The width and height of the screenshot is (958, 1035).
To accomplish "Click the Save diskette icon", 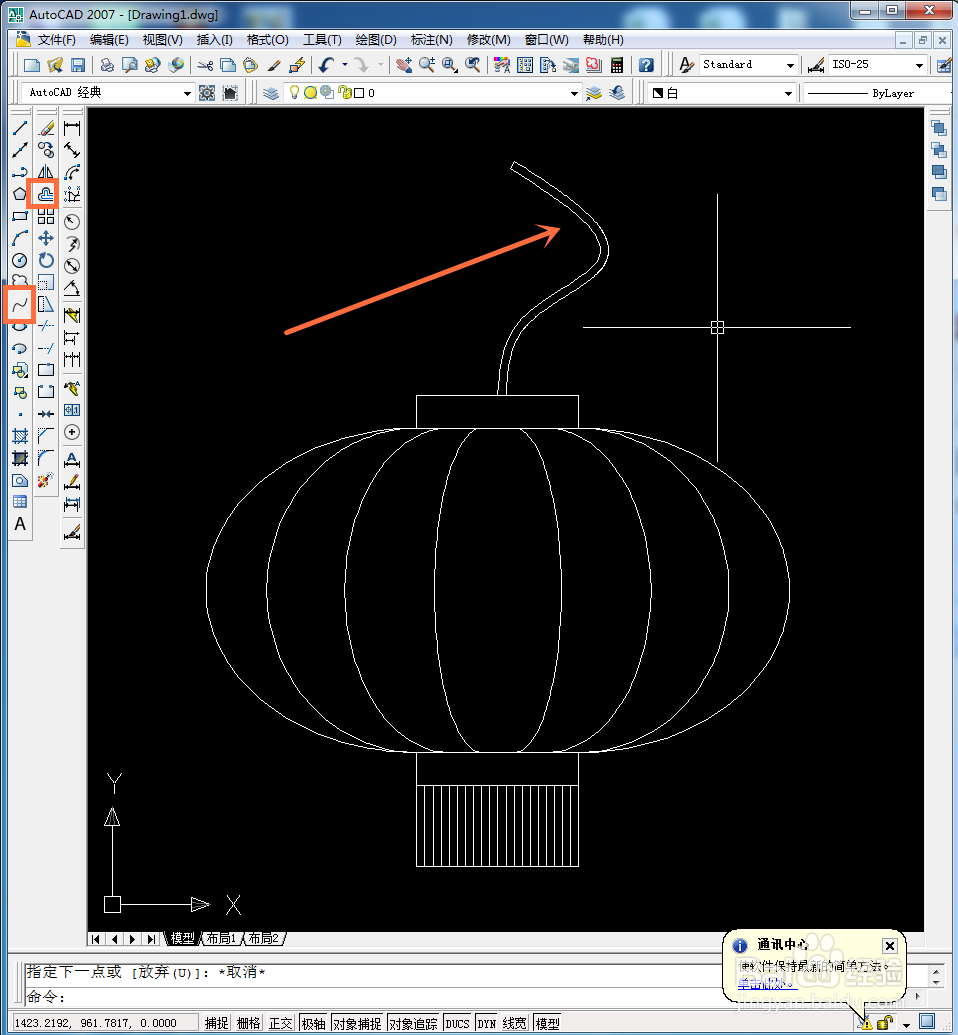I will [78, 65].
